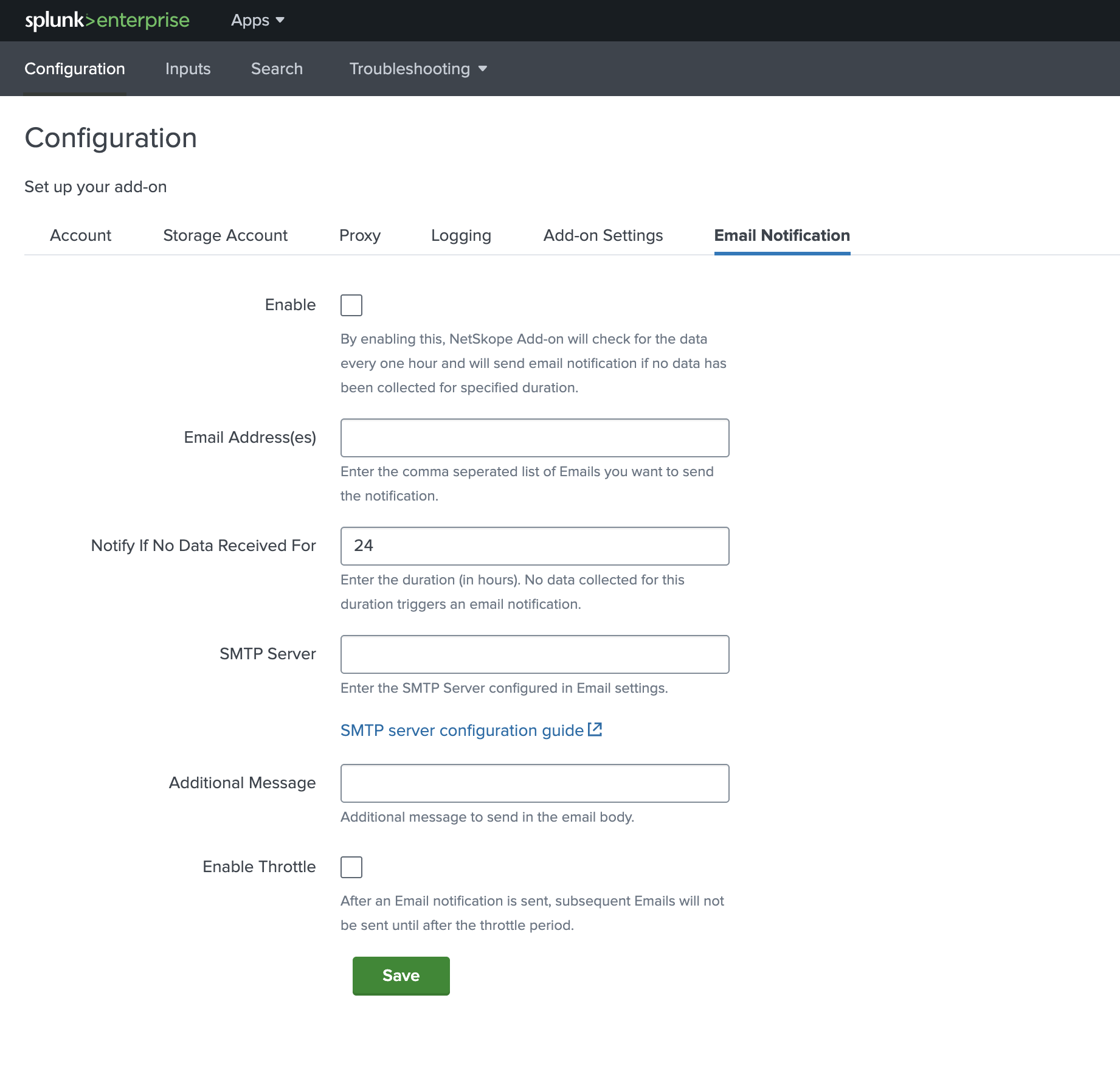Click the Notify If No Data Received For field

pos(535,546)
